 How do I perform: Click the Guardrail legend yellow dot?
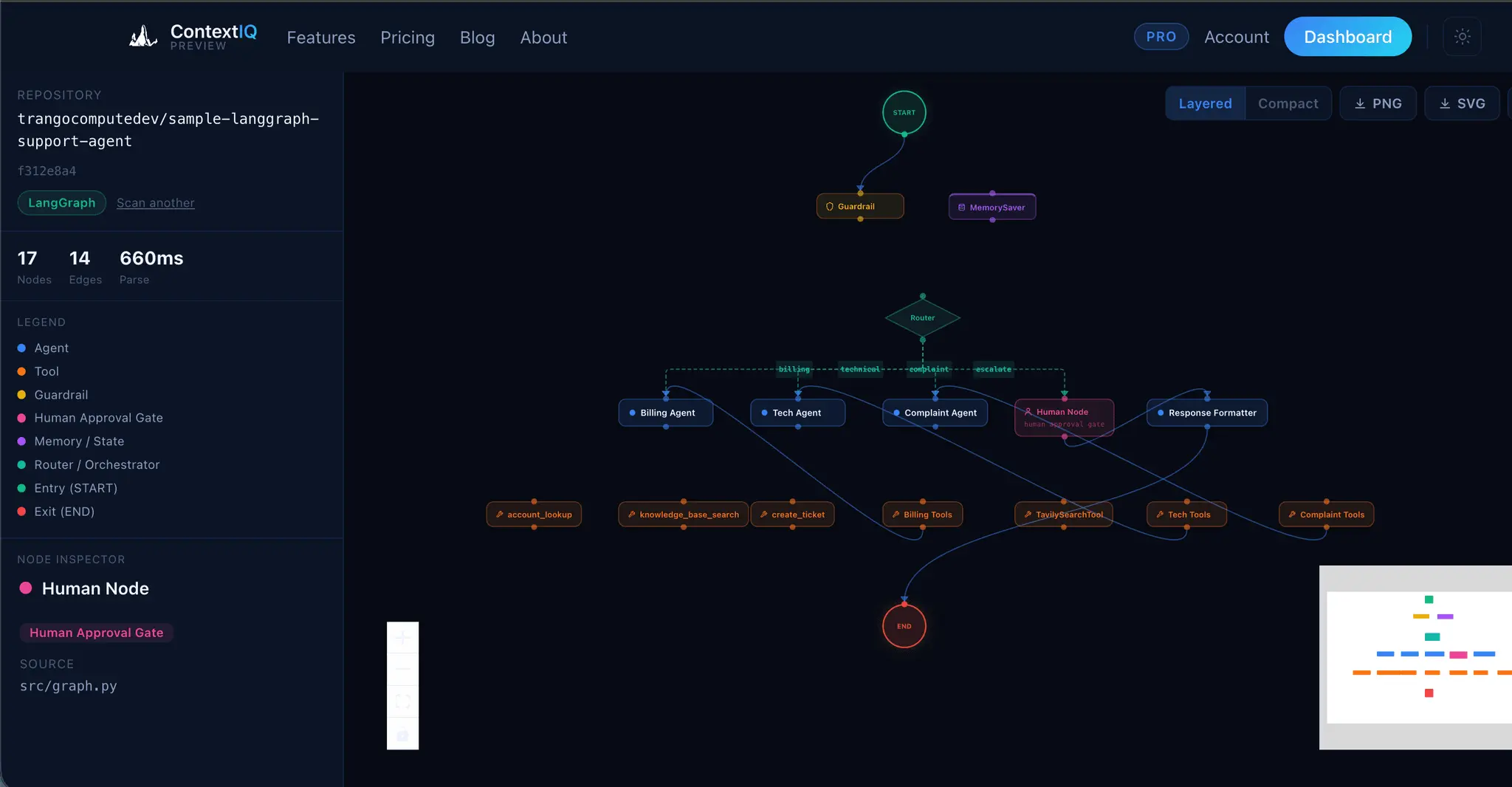pyautogui.click(x=21, y=395)
